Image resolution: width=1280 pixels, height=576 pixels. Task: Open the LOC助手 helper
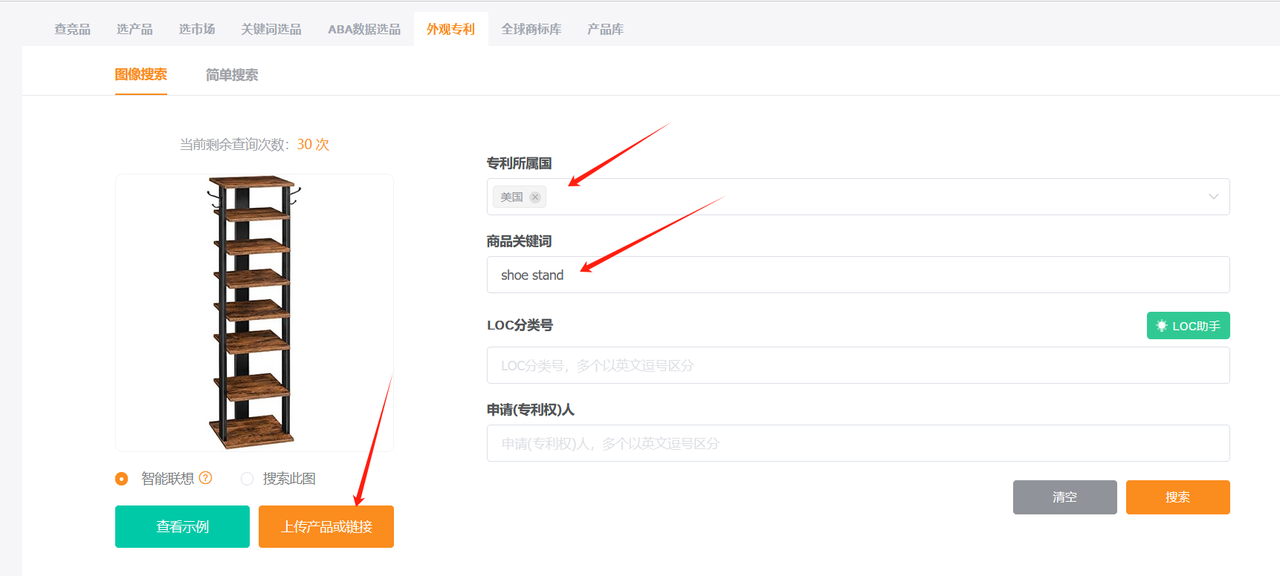(x=1188, y=326)
